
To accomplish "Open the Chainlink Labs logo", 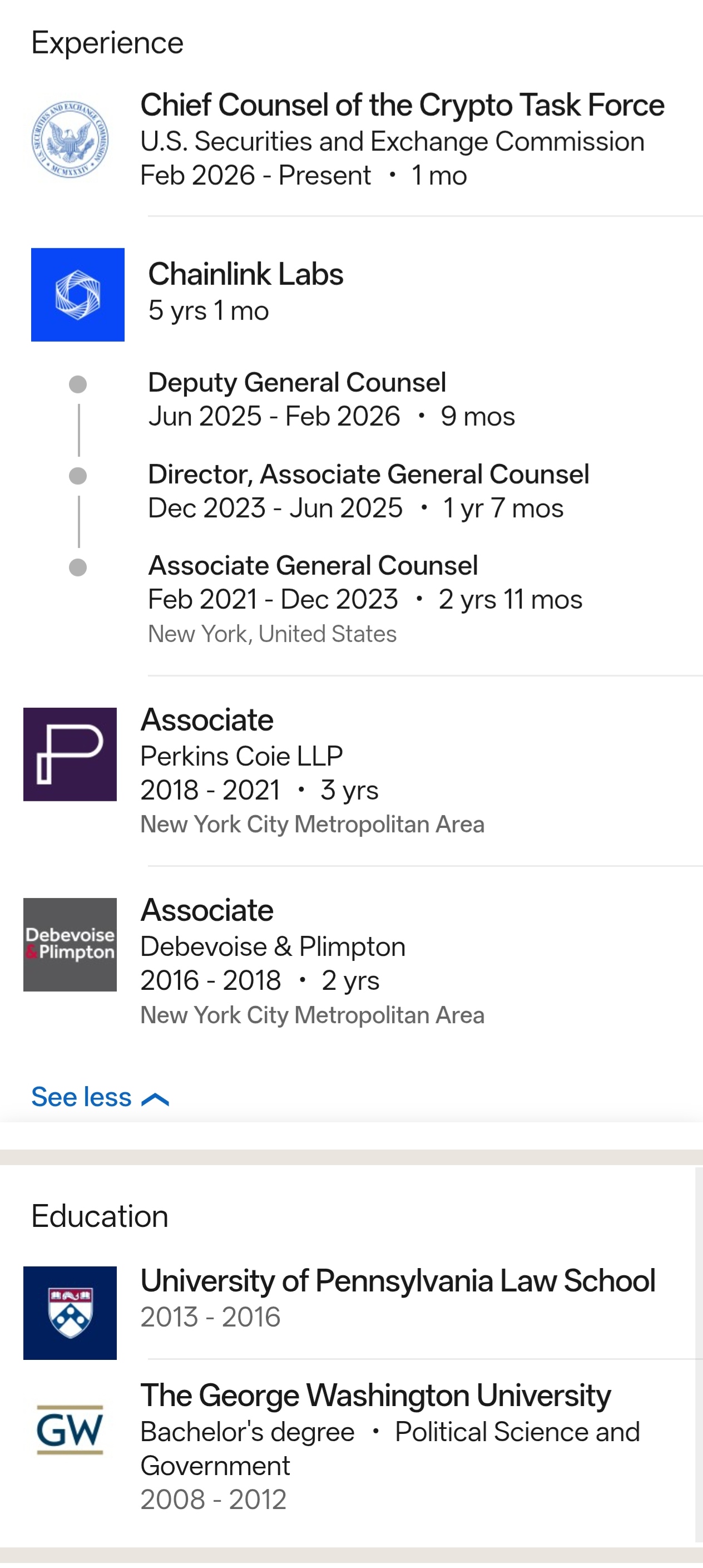I will point(78,294).
